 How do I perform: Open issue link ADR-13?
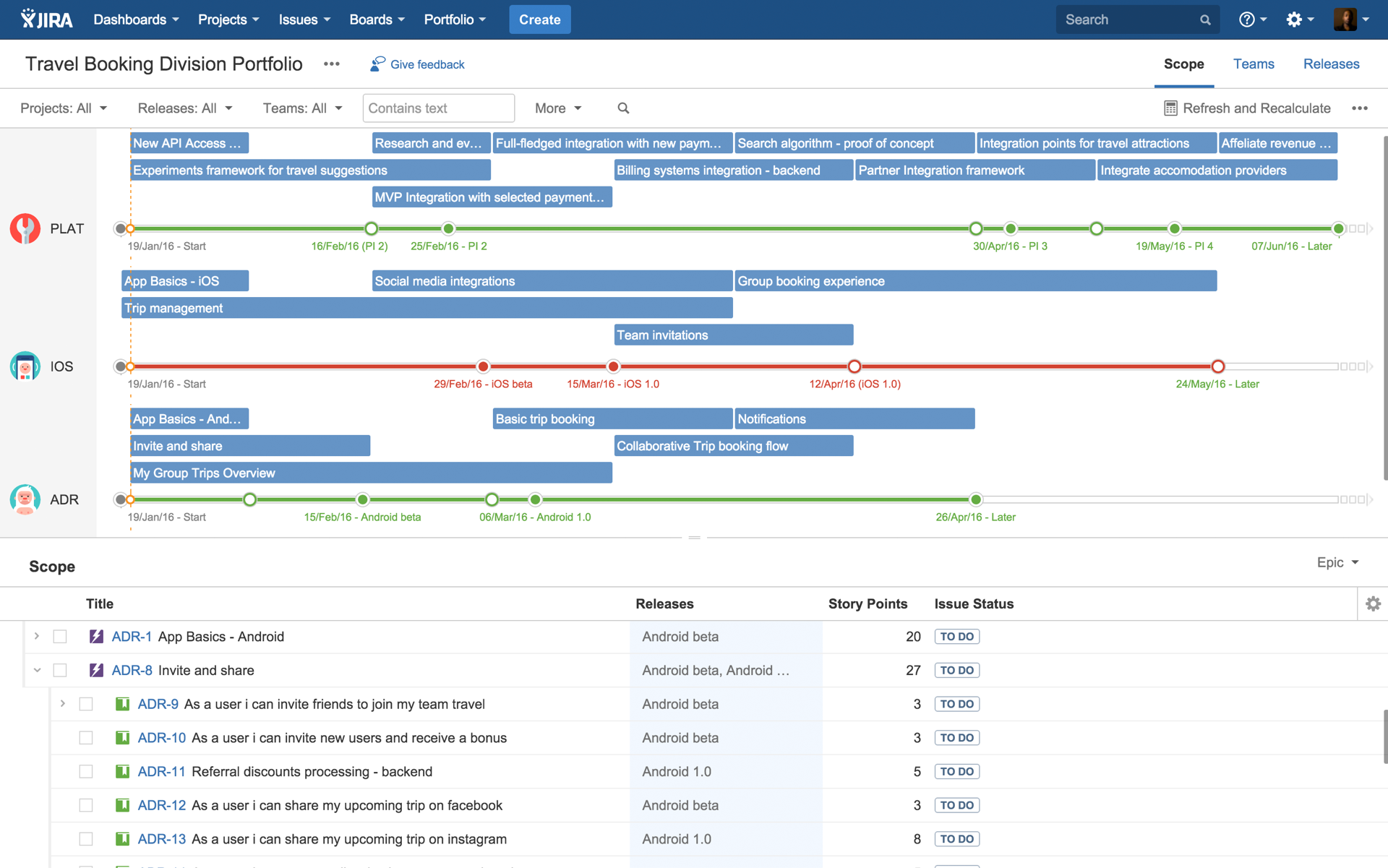pyautogui.click(x=161, y=839)
